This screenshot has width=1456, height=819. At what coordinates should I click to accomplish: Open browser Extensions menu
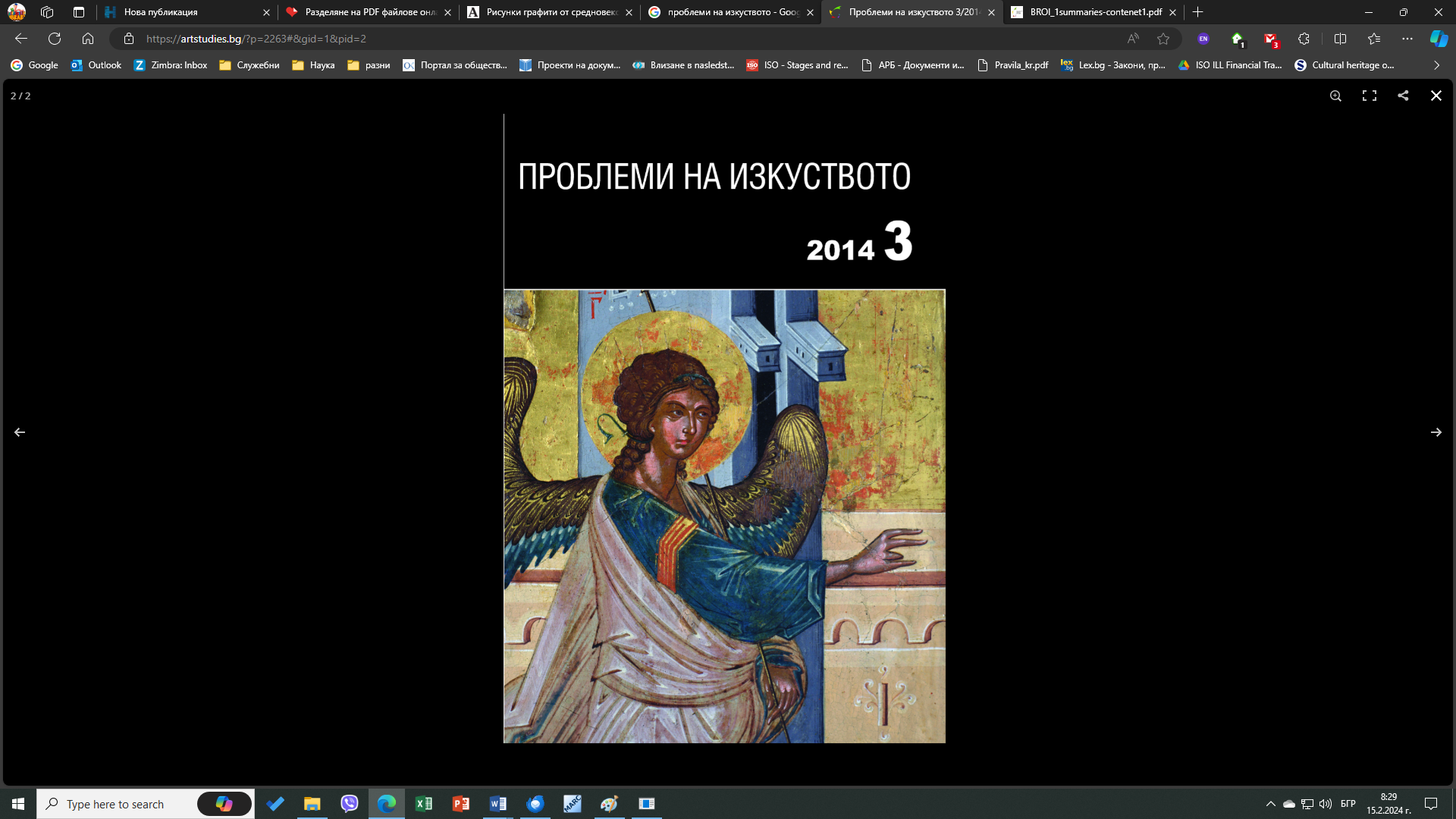click(1304, 39)
